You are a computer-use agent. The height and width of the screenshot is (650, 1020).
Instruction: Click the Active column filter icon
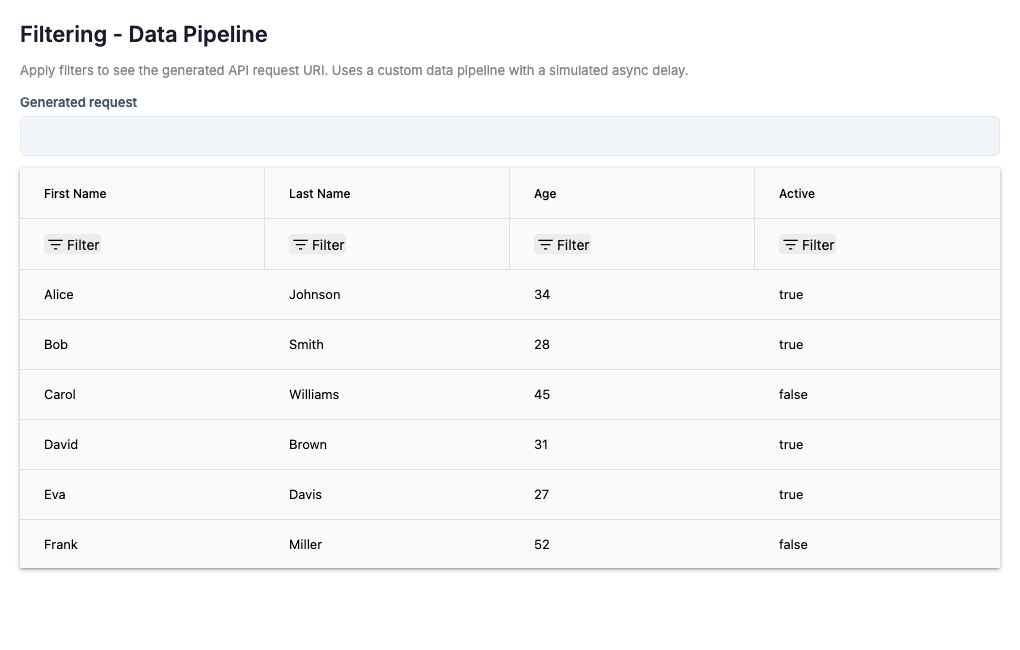tap(791, 245)
